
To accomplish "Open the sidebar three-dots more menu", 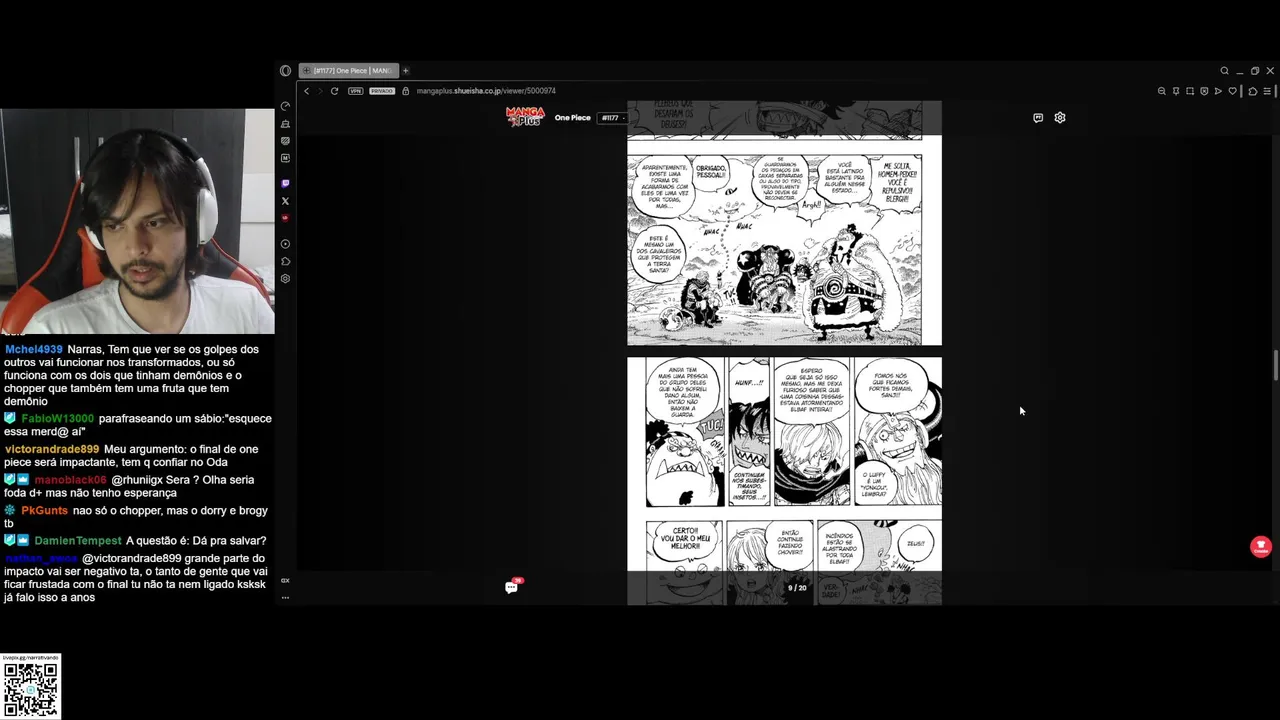I will (x=285, y=598).
